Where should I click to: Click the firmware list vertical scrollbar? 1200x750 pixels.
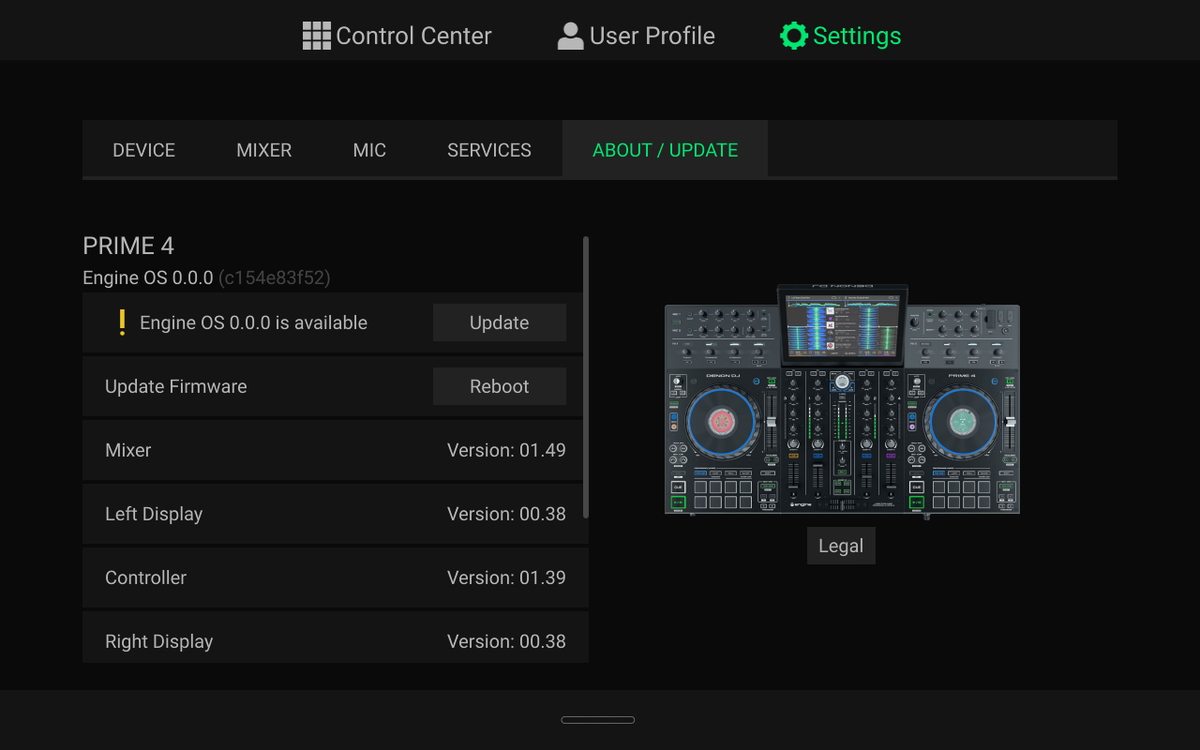point(586,377)
